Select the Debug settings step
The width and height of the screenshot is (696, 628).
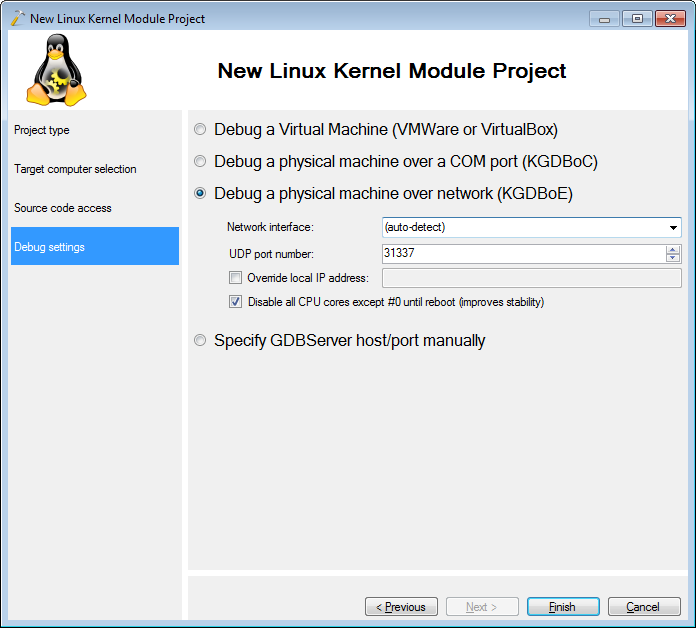[x=95, y=246]
